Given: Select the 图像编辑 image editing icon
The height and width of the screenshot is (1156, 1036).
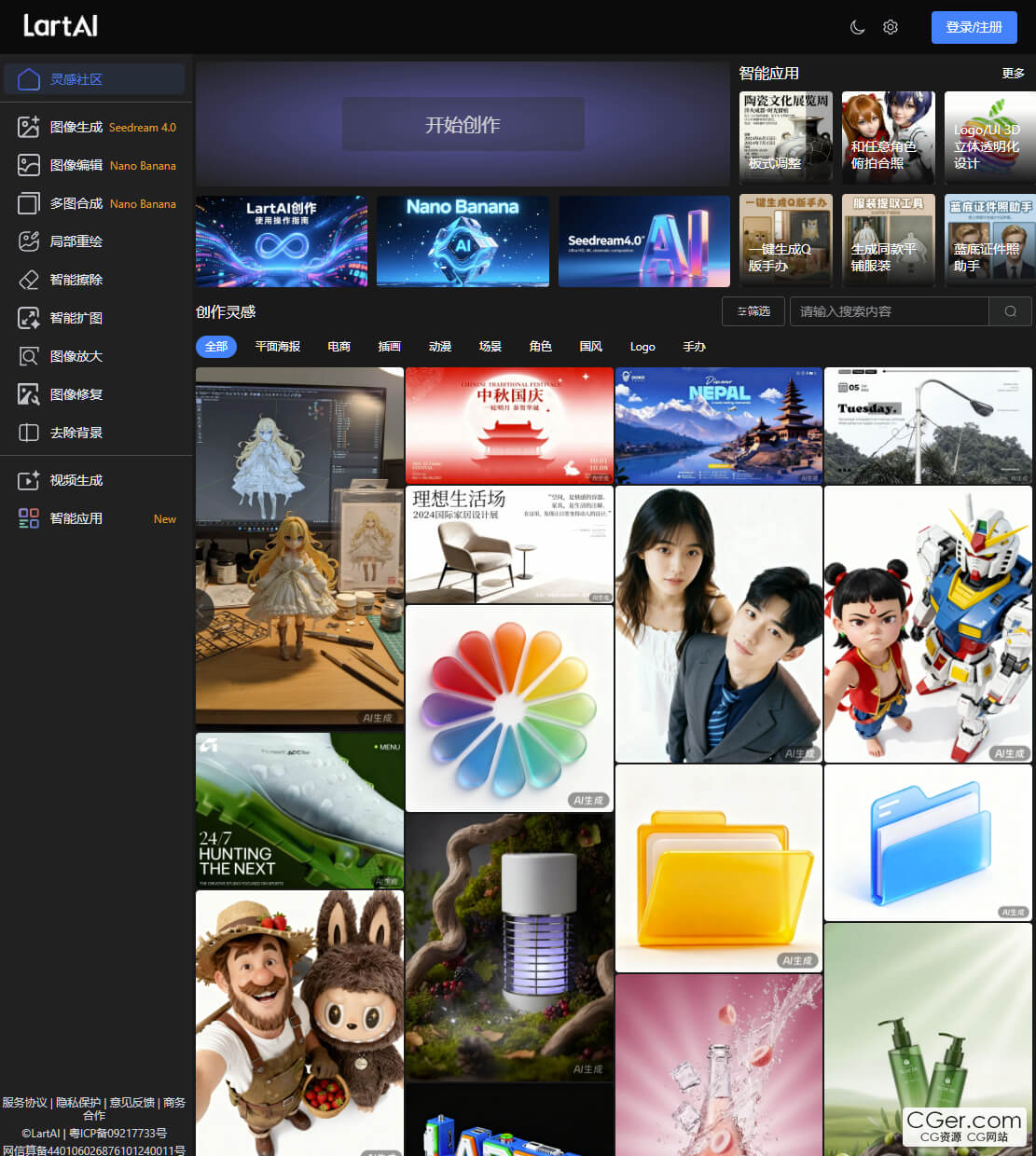Looking at the screenshot, I should 29,165.
